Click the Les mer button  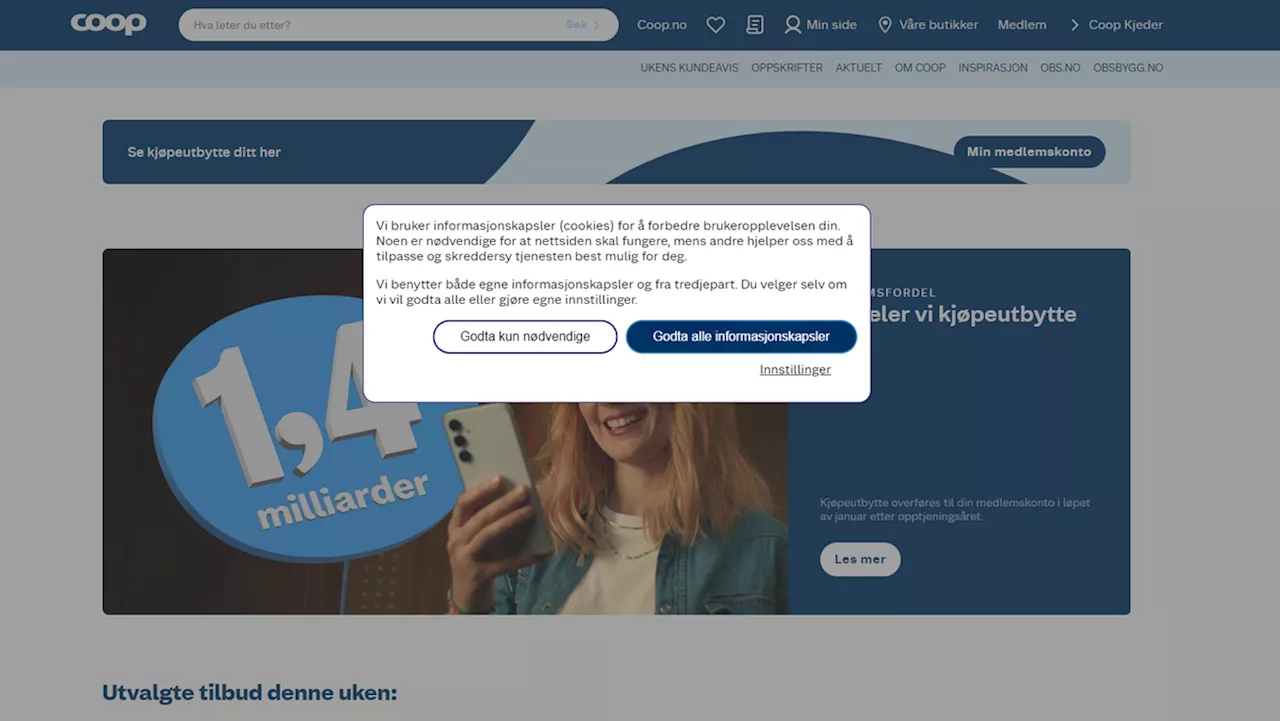(x=860, y=559)
